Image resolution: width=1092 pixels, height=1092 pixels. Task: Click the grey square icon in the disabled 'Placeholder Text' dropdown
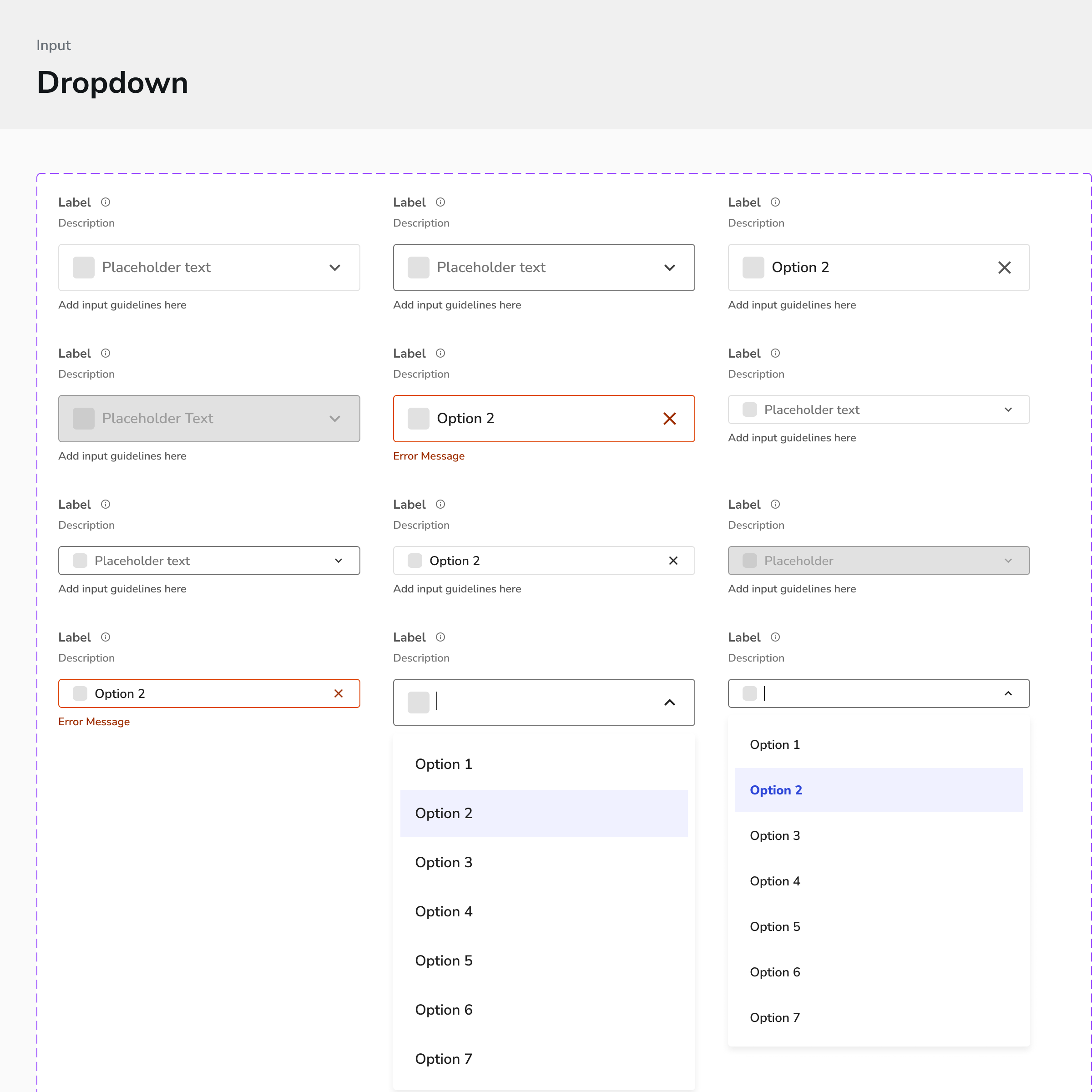pyautogui.click(x=84, y=419)
